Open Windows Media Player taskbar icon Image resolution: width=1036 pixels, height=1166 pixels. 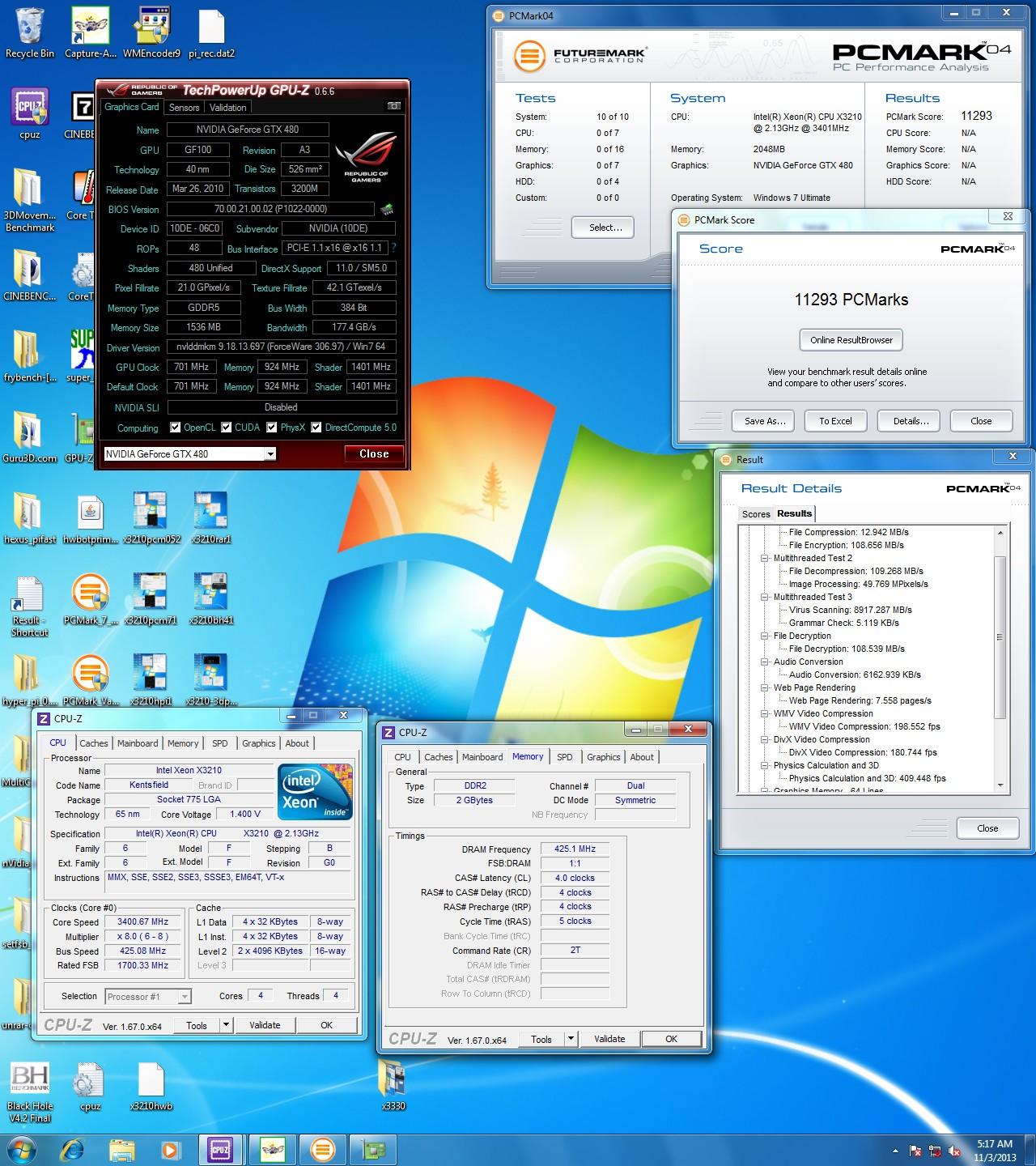click(171, 1149)
